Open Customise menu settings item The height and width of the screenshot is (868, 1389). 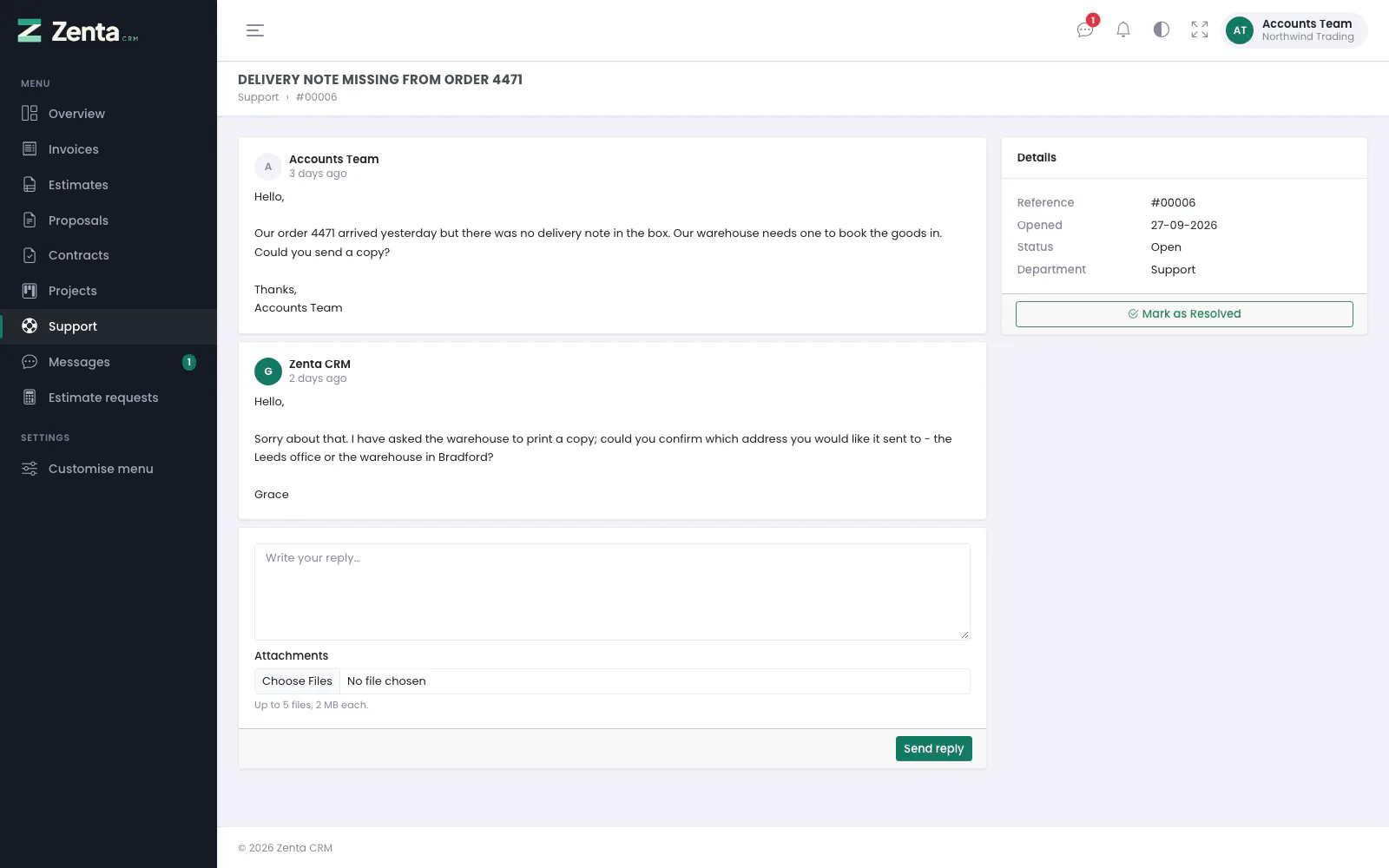[x=109, y=469]
